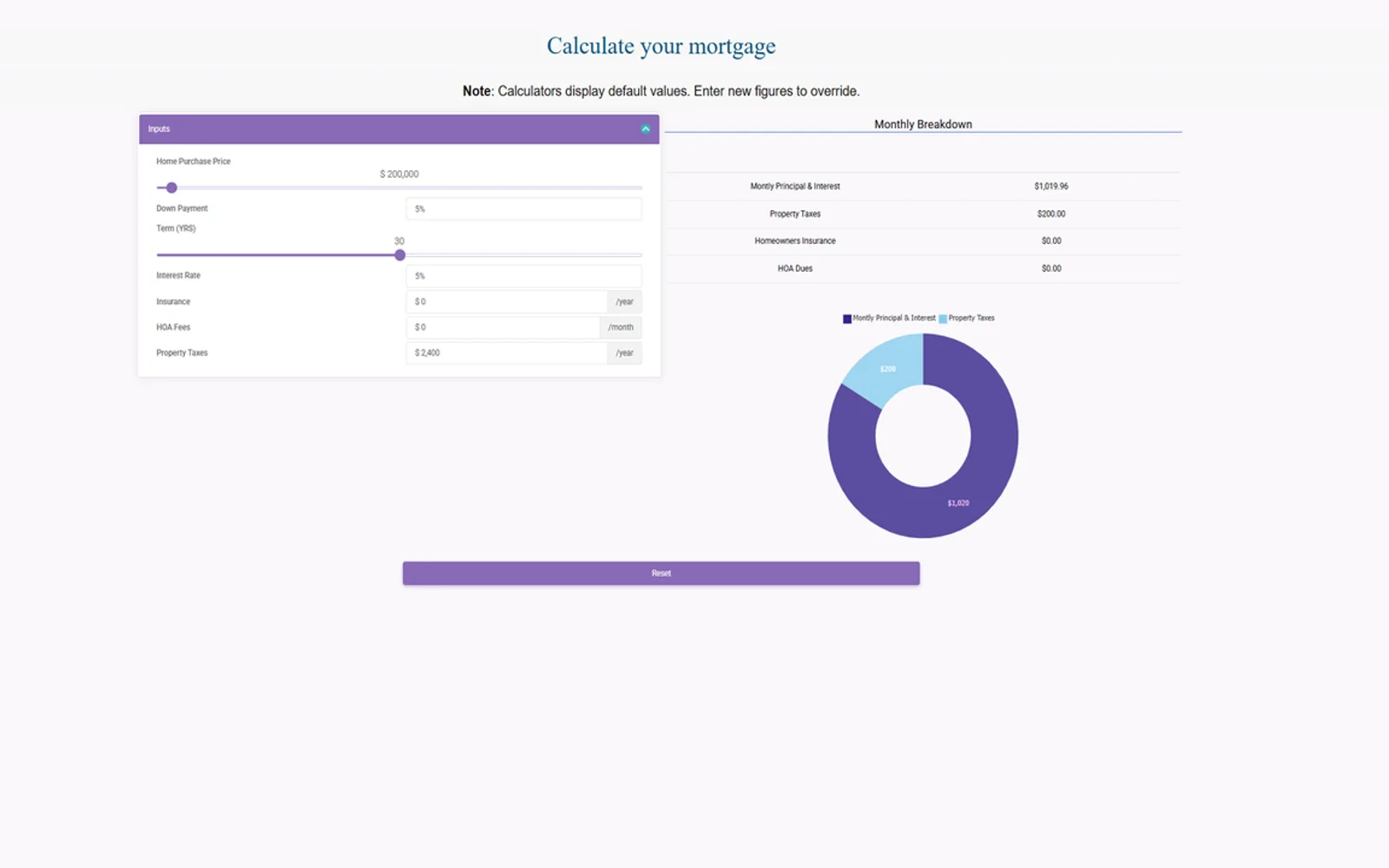Click the purple $1,020 chart segment

click(958, 503)
